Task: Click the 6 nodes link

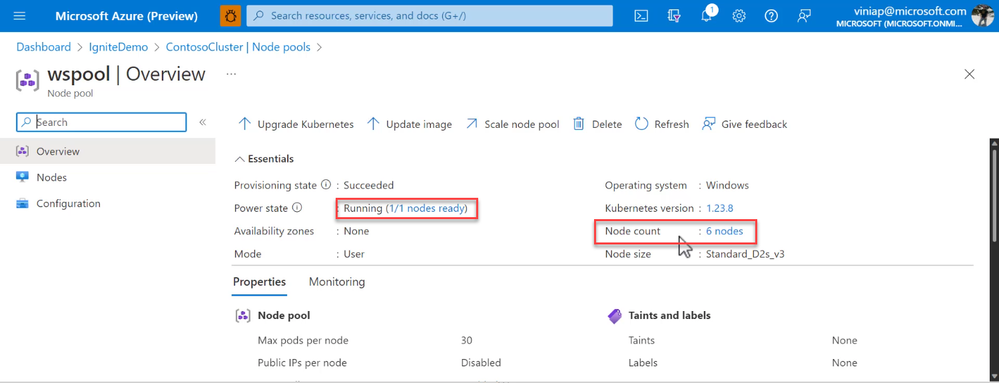Action: 724,231
